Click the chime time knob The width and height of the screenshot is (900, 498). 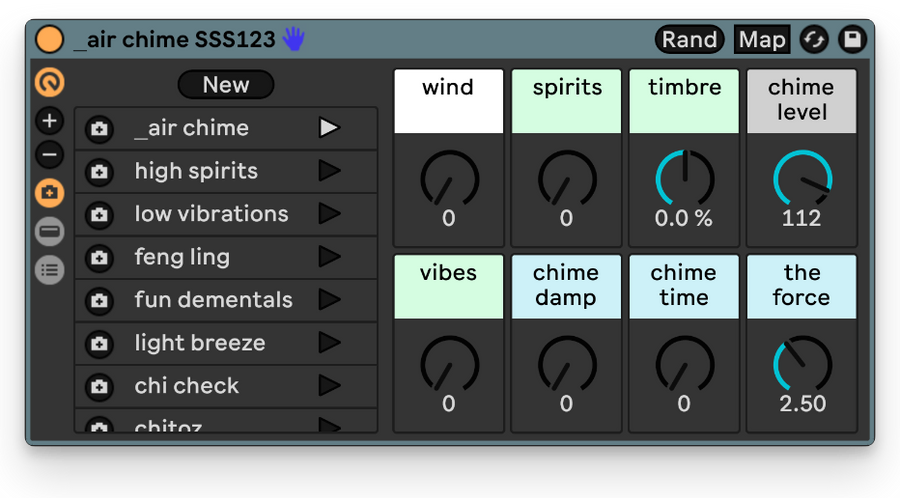click(x=685, y=364)
